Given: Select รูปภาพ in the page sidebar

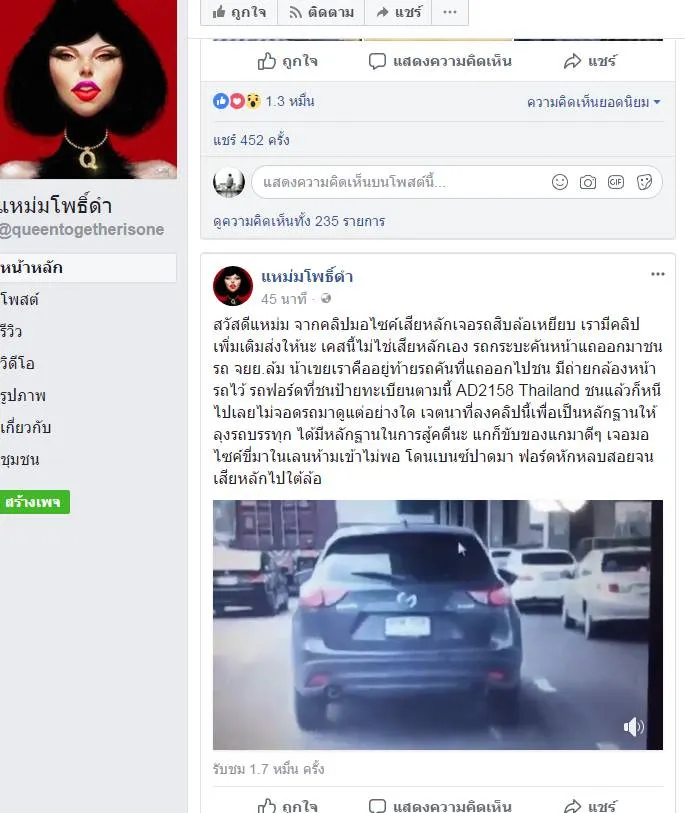Looking at the screenshot, I should [x=23, y=395].
